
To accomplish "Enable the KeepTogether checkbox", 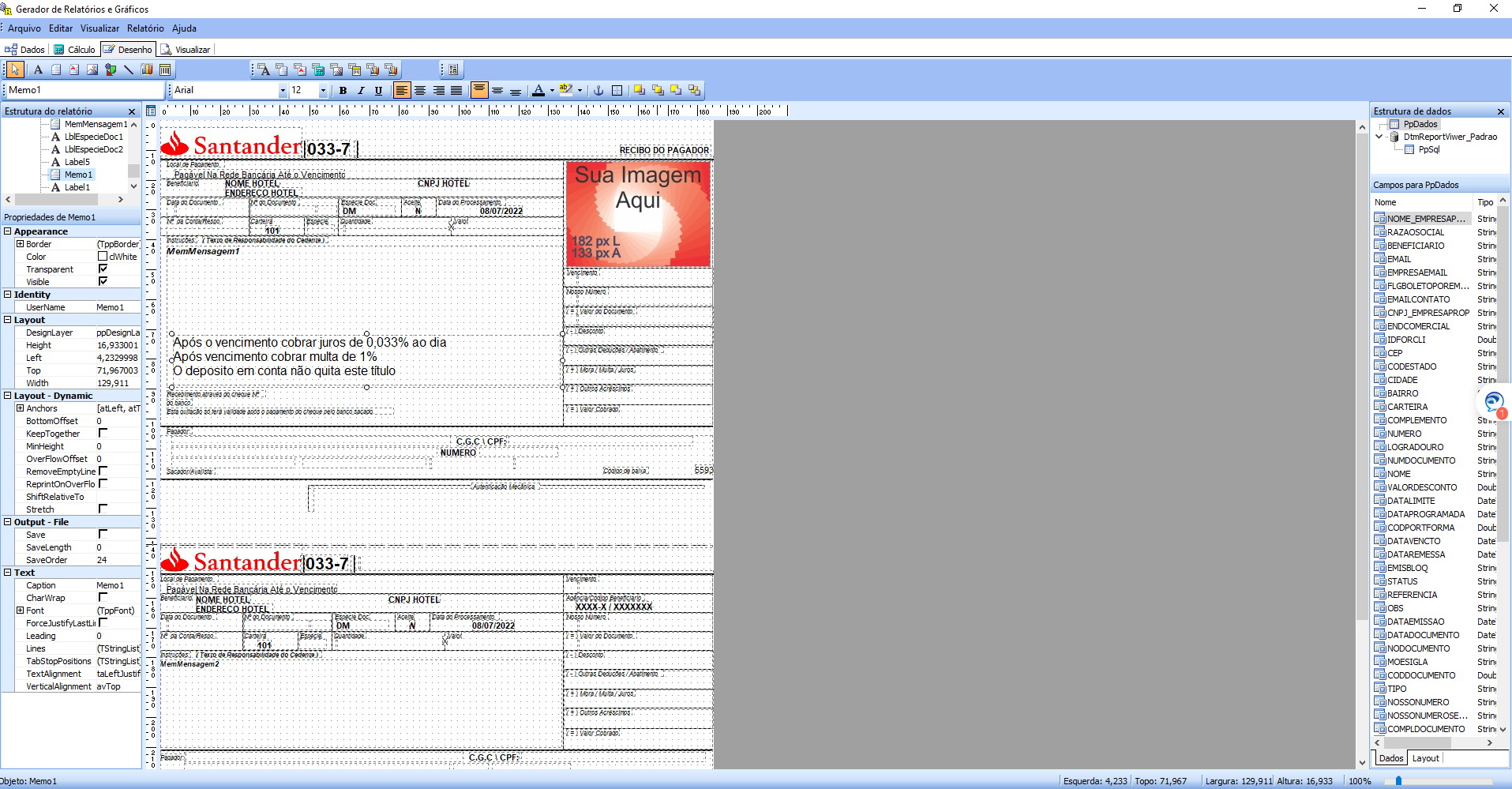I will coord(103,433).
